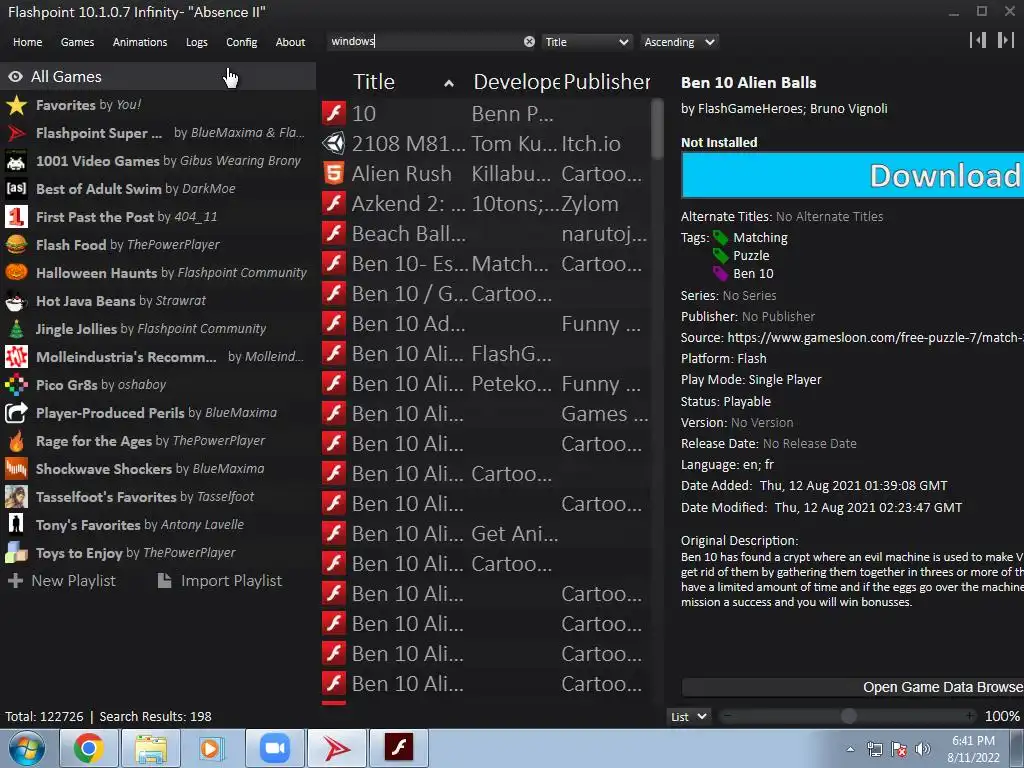The height and width of the screenshot is (768, 1024).
Task: Click the Shockwave Shockers playlist icon
Action: [x=16, y=468]
